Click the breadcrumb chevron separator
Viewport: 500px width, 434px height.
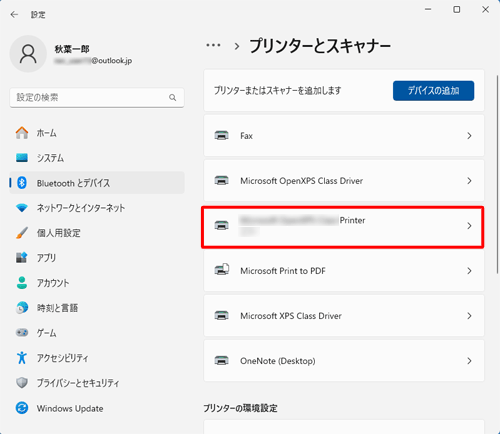click(x=237, y=46)
